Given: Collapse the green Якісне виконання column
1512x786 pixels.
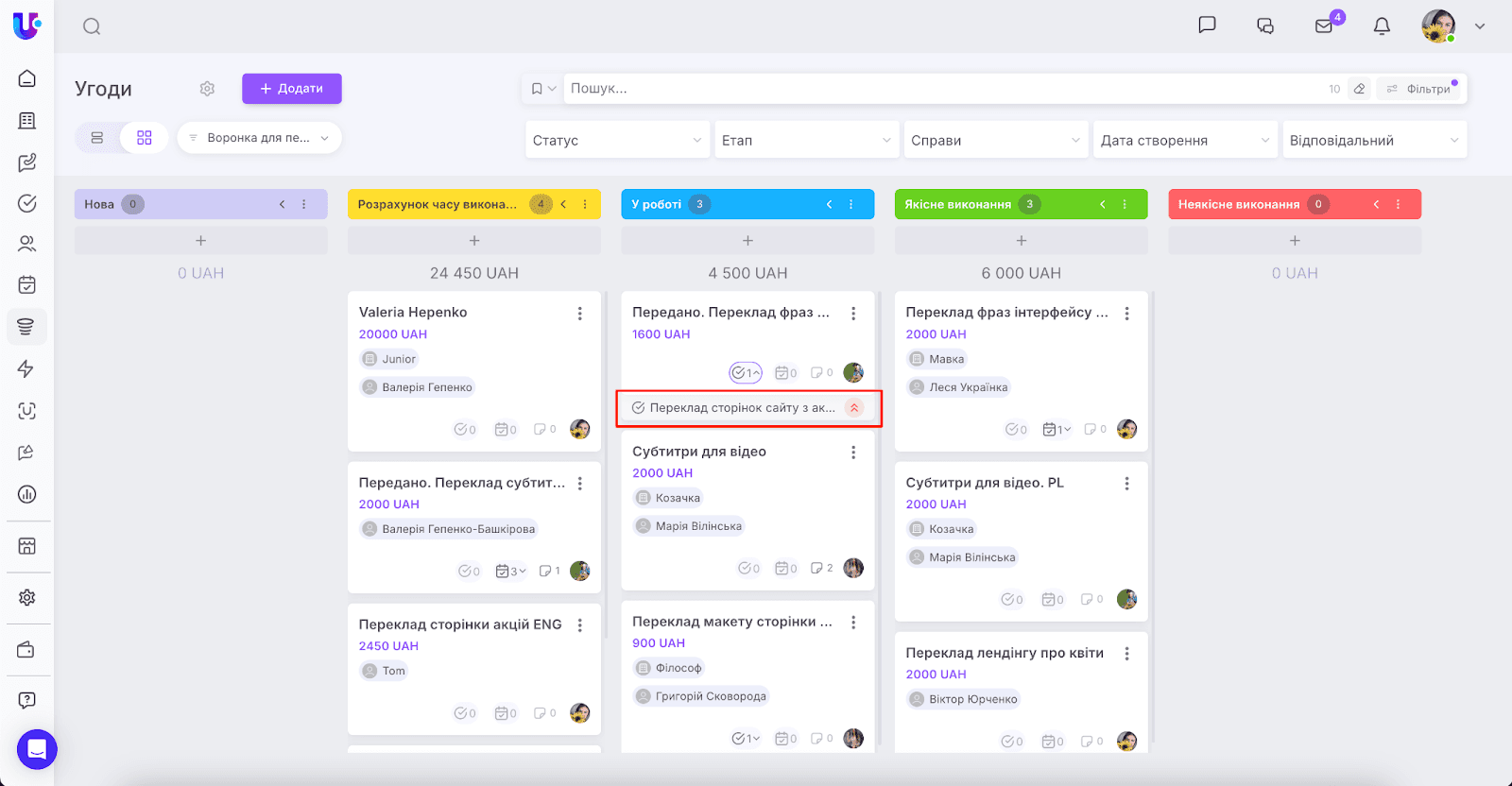Looking at the screenshot, I should tap(1102, 204).
